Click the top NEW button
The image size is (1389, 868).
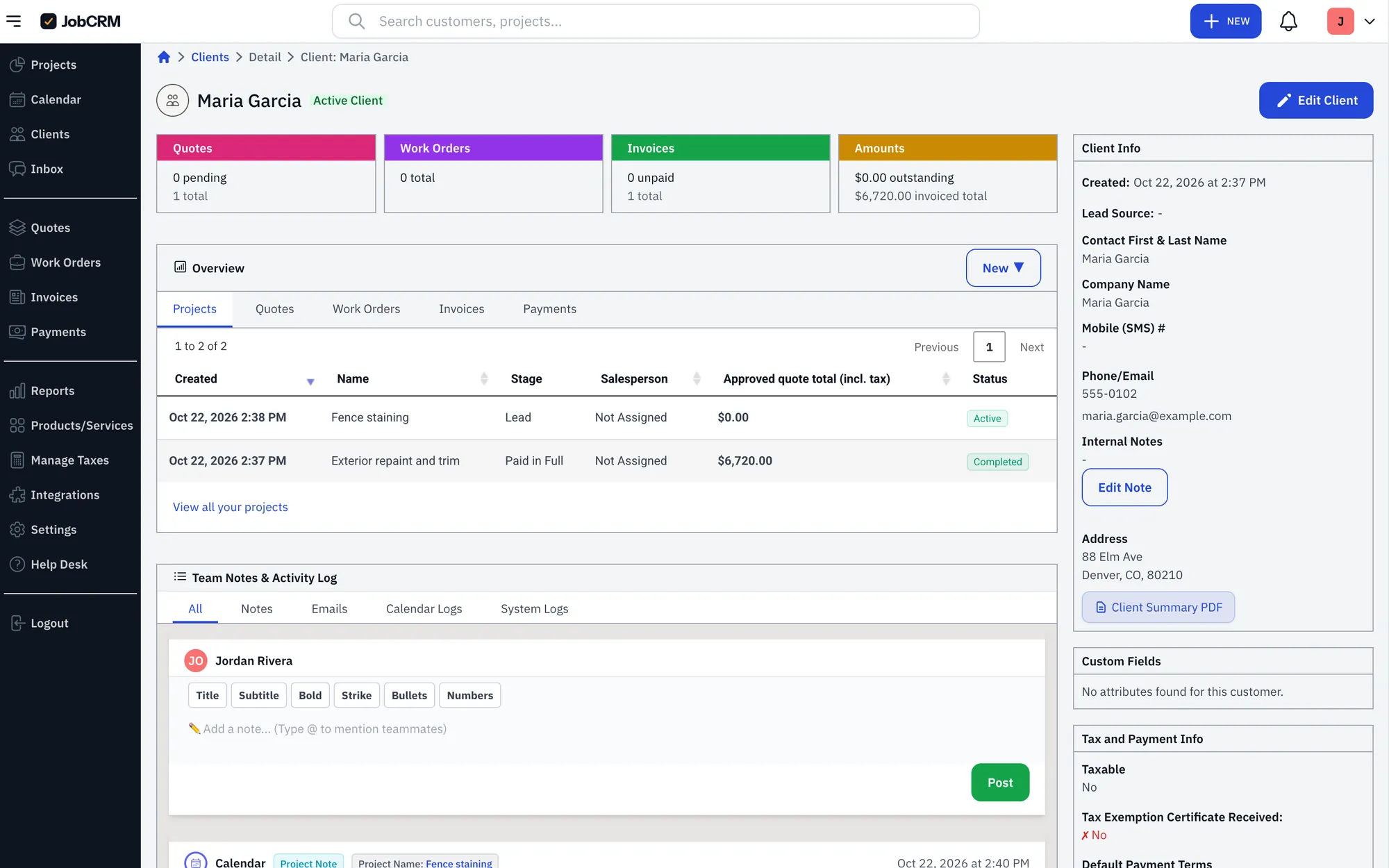[1226, 22]
